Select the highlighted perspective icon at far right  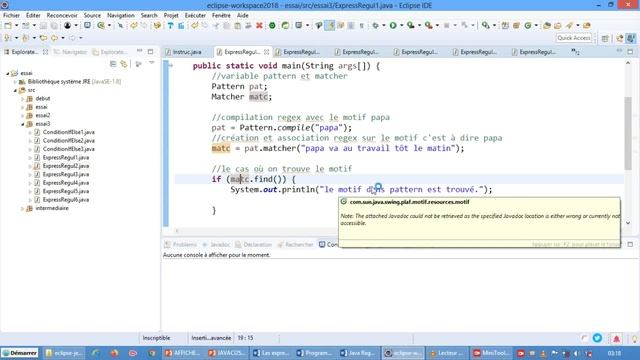tap(631, 38)
